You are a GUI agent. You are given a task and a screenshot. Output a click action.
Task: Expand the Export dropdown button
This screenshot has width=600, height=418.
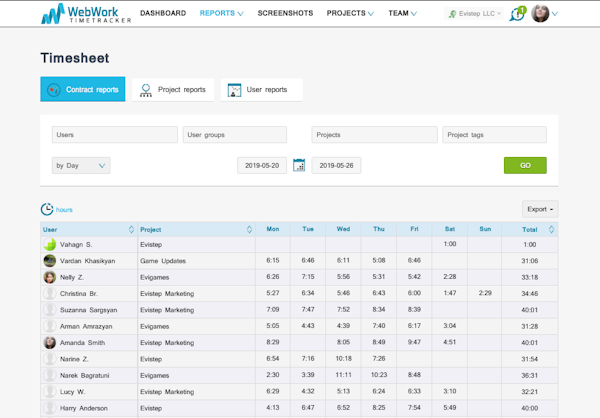point(539,209)
